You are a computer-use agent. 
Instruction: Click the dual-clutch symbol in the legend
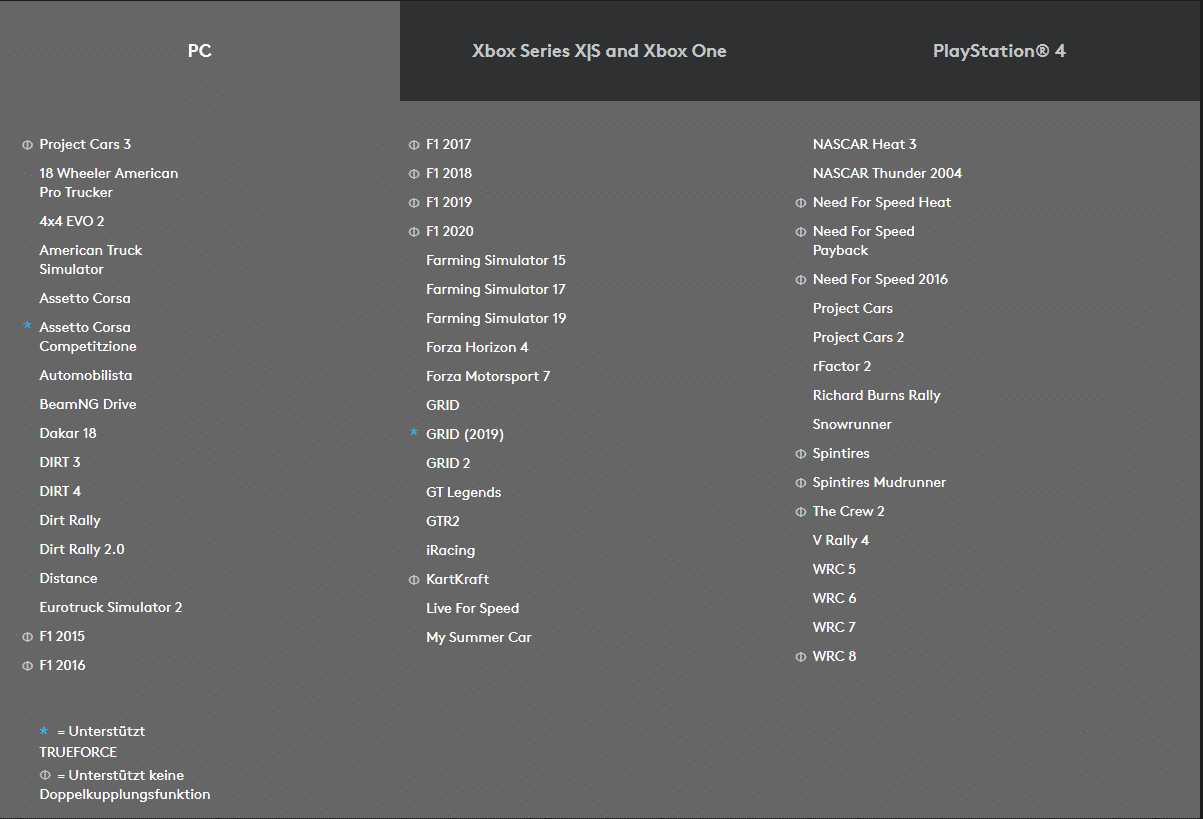[x=45, y=775]
